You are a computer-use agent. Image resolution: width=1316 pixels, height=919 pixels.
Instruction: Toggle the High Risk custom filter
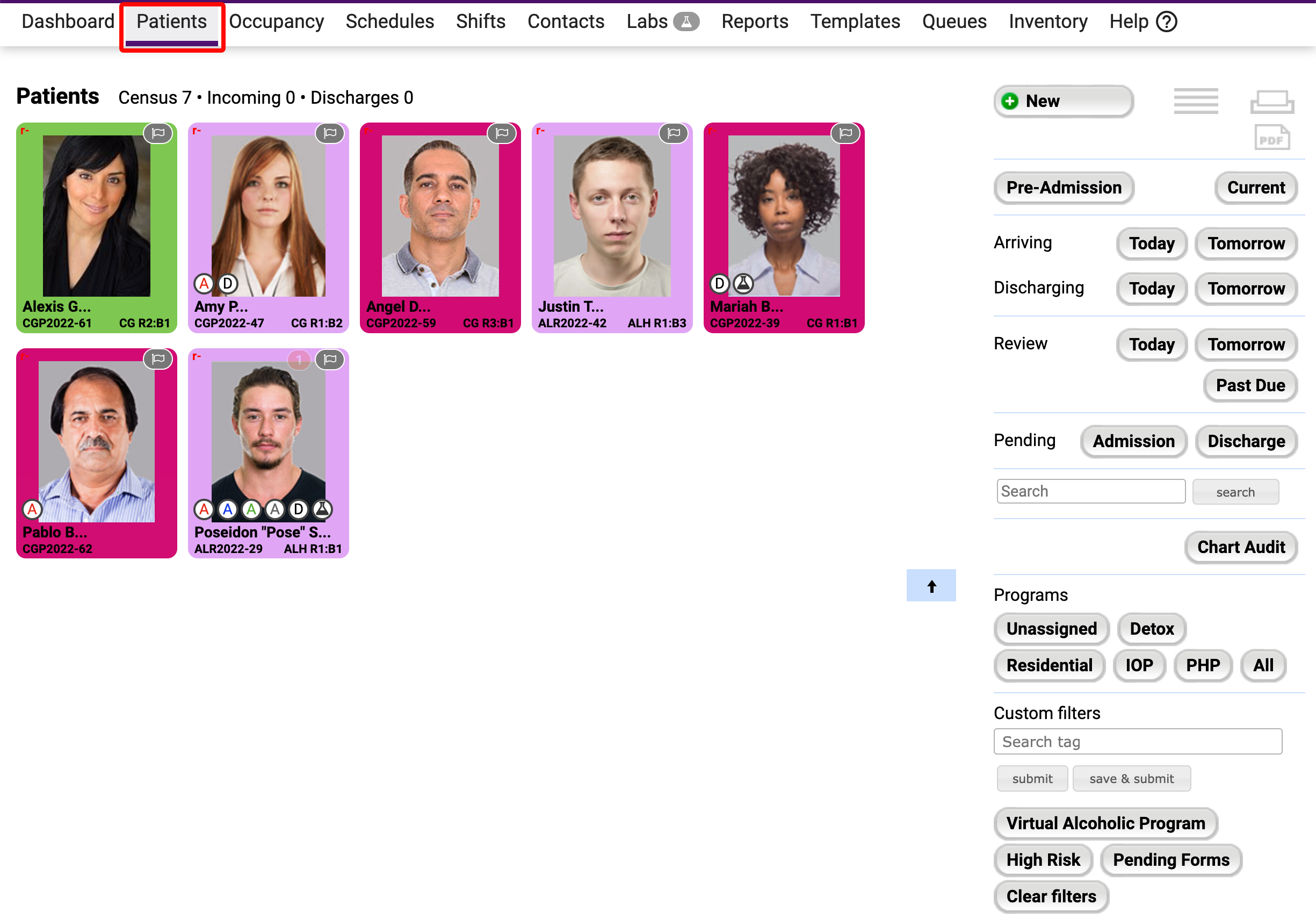coord(1043,859)
